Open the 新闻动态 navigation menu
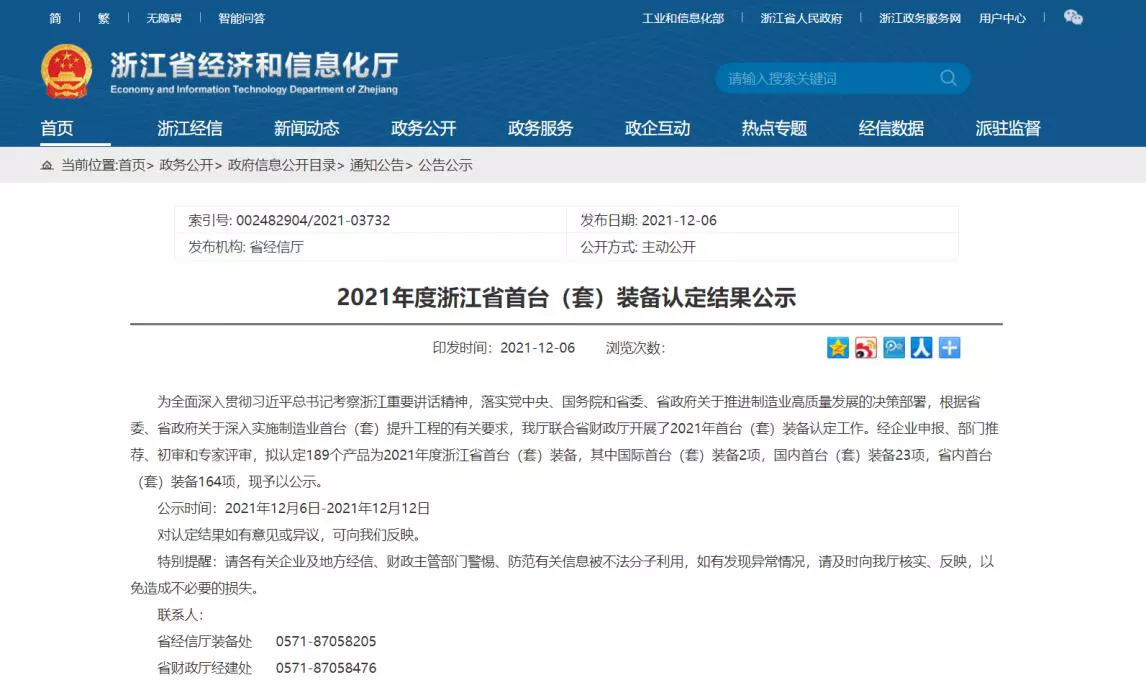1146x680 pixels. tap(306, 128)
